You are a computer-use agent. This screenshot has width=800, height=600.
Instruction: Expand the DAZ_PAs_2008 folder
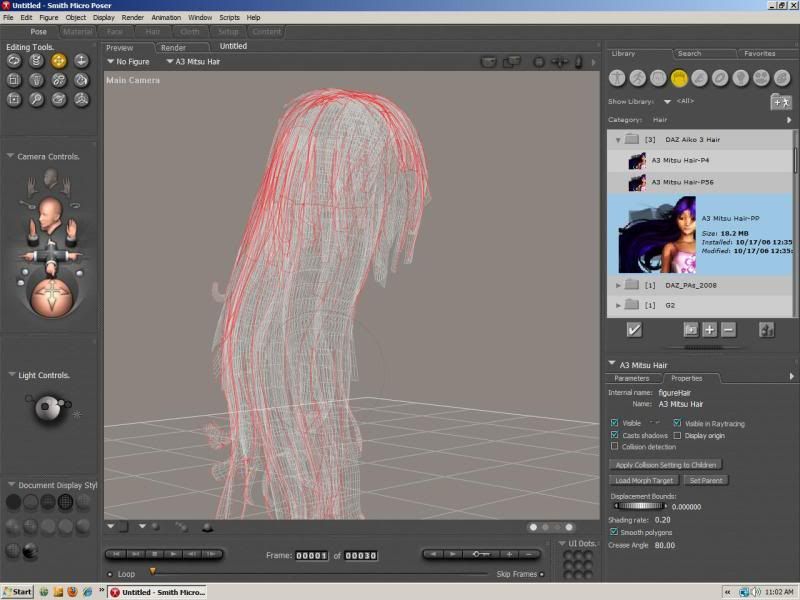tap(618, 285)
